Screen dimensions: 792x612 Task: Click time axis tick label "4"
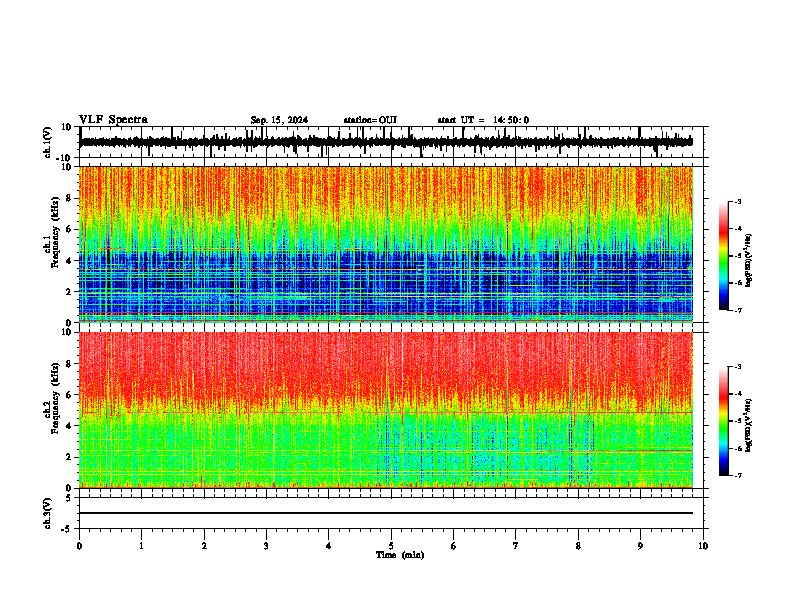[x=329, y=546]
